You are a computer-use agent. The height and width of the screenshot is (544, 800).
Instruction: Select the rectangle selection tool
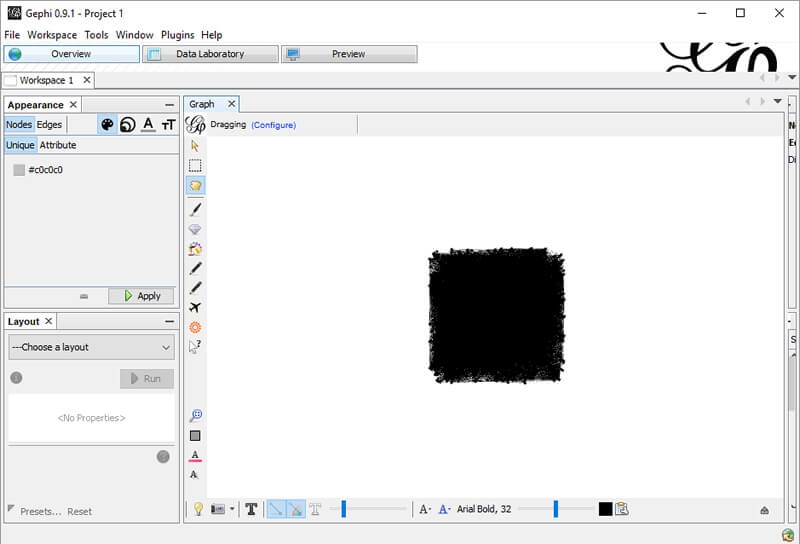(195, 166)
